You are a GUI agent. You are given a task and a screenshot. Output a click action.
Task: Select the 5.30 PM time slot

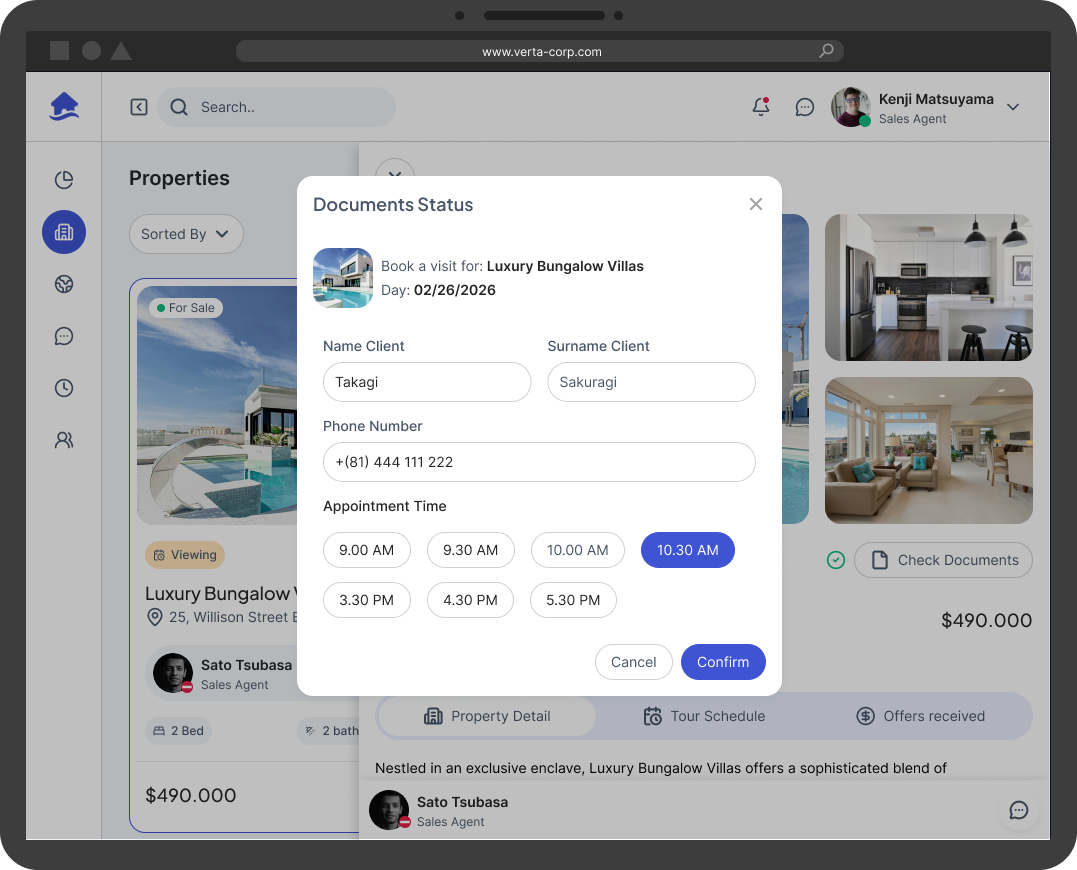[573, 600]
